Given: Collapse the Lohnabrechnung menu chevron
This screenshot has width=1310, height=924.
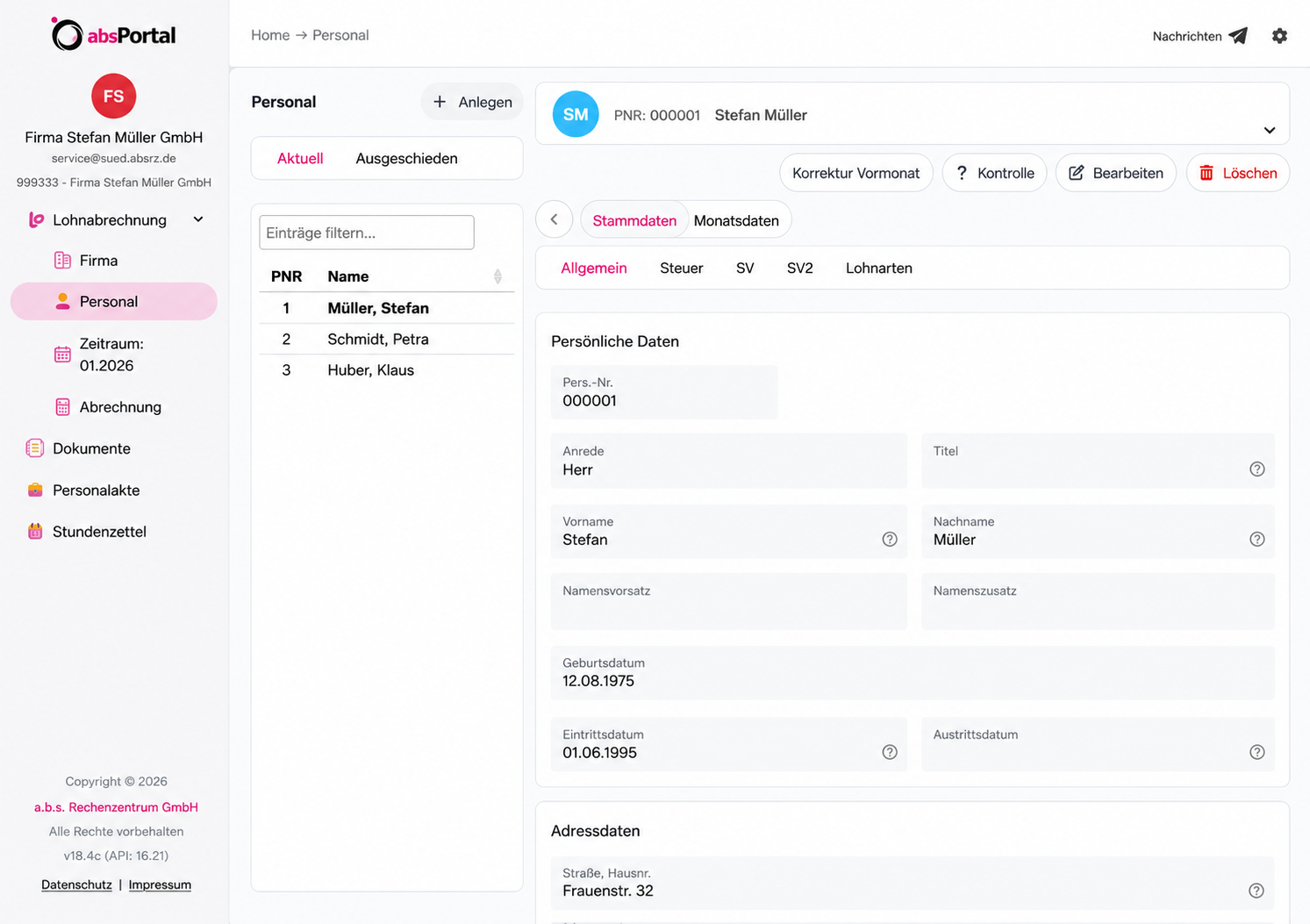Looking at the screenshot, I should pos(198,219).
